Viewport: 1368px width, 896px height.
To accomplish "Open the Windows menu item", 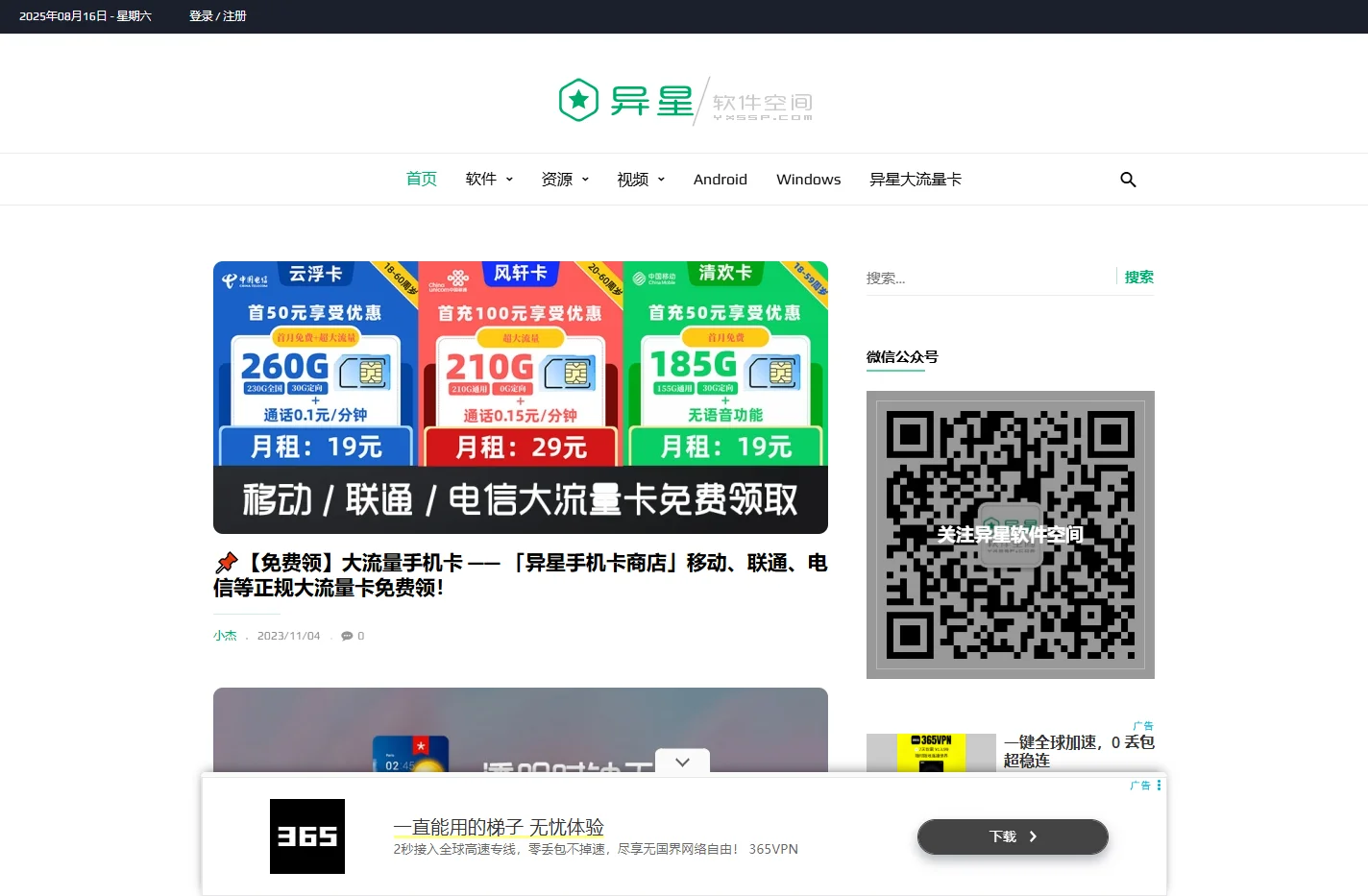I will point(808,179).
